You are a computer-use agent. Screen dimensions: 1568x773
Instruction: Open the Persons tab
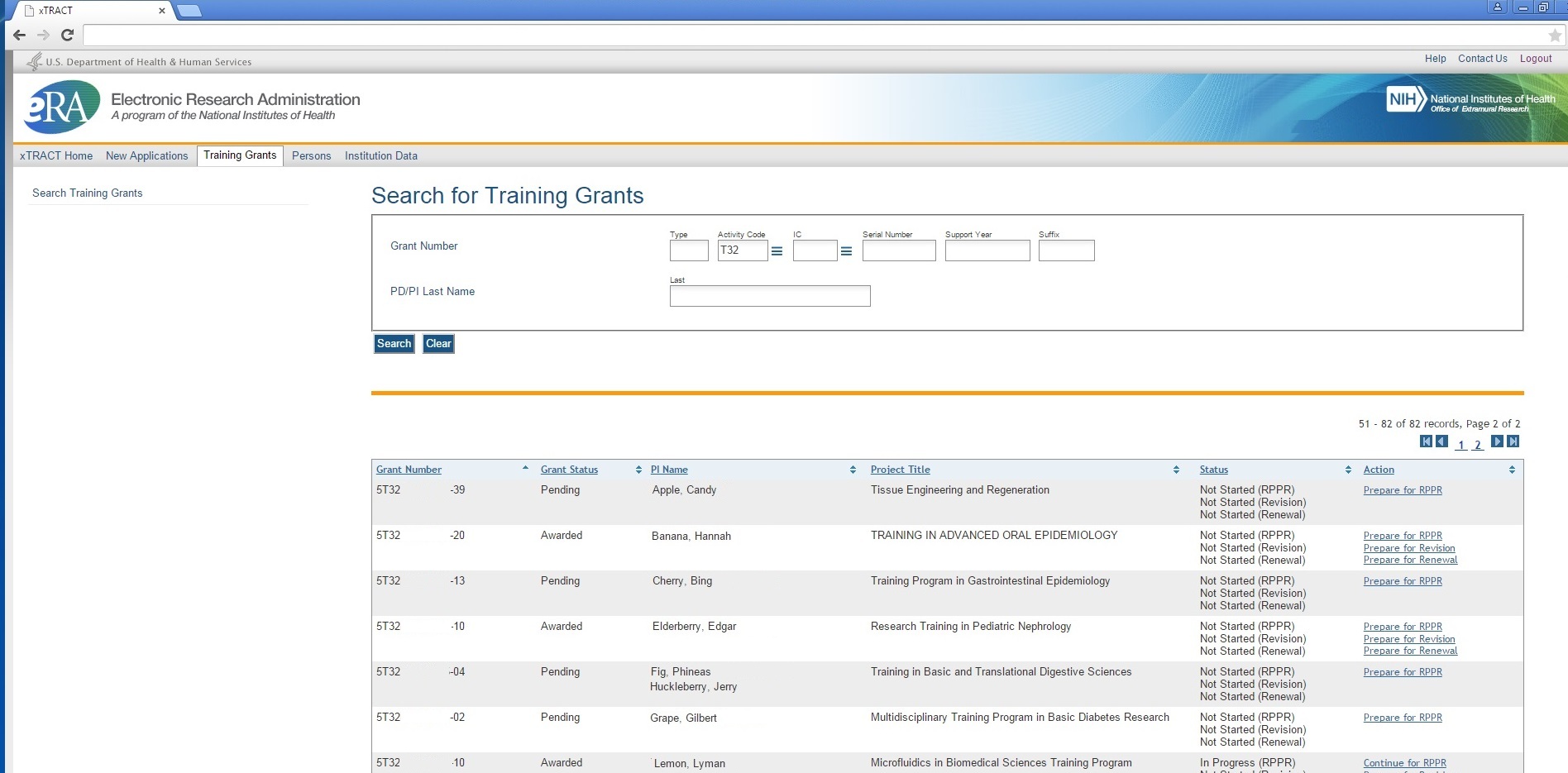(x=311, y=155)
